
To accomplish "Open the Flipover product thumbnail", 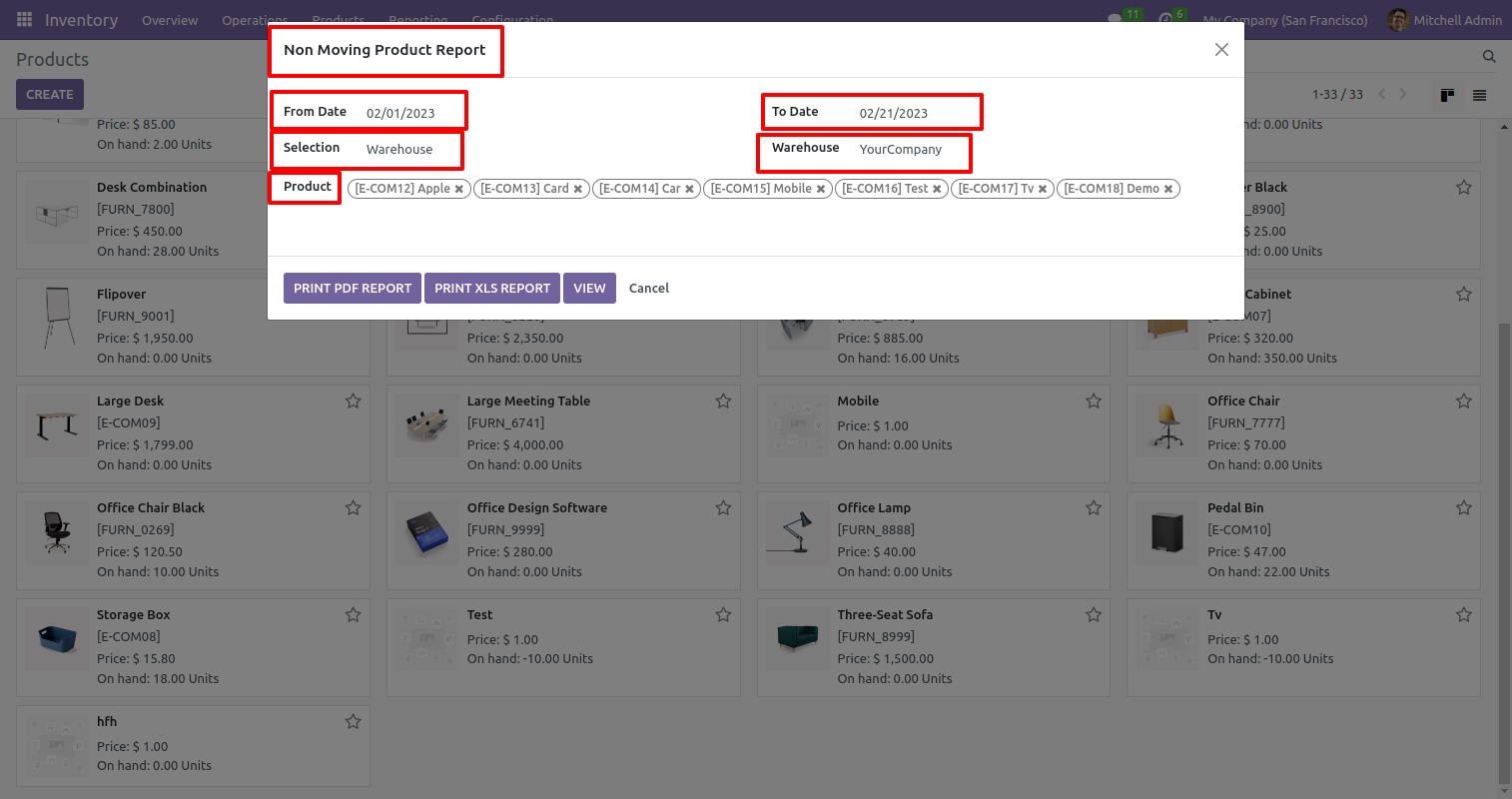I will coord(57,318).
